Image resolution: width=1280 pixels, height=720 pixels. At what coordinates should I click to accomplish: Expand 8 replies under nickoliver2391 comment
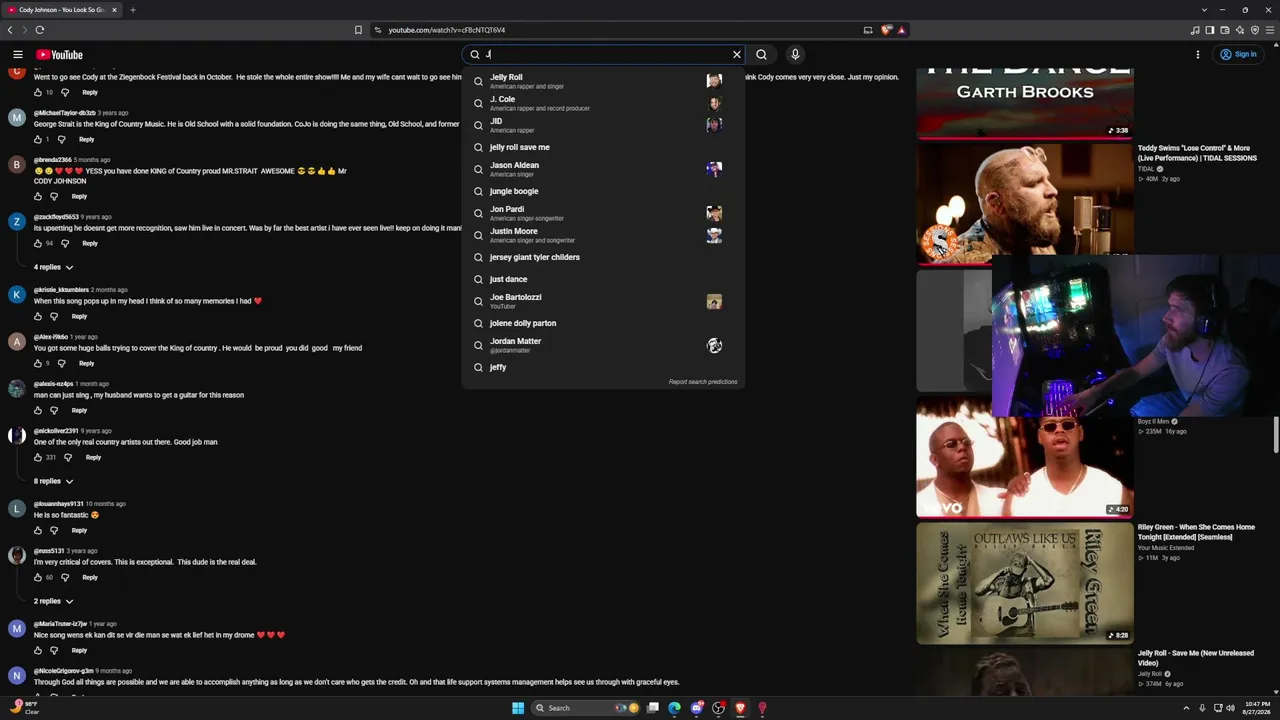54,481
